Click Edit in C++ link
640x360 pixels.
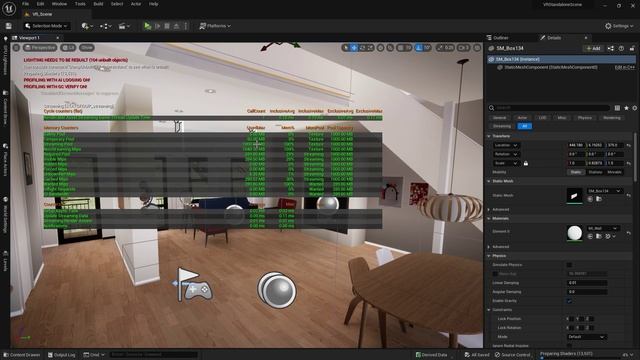(x=624, y=67)
